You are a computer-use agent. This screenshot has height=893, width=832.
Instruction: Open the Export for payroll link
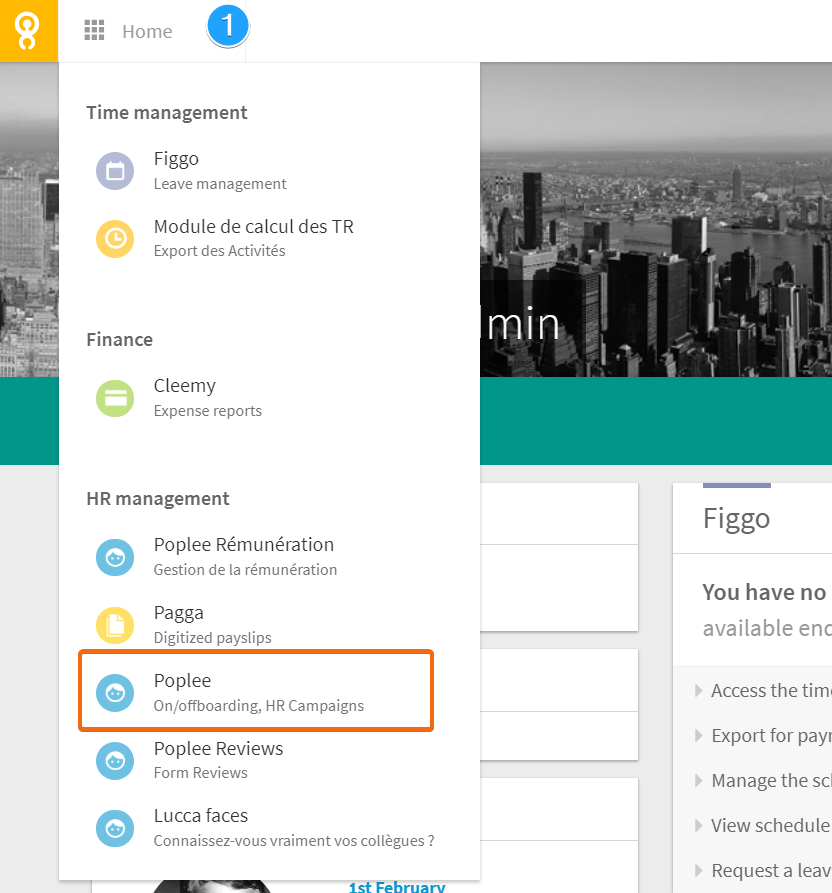771,736
